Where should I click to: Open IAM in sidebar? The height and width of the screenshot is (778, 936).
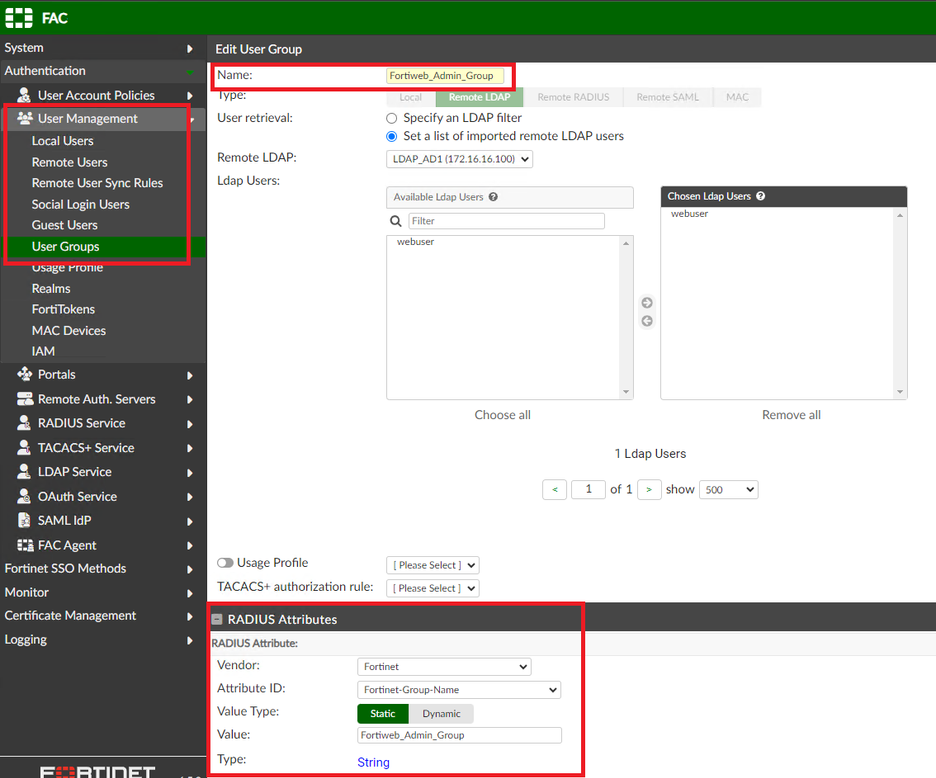point(43,351)
